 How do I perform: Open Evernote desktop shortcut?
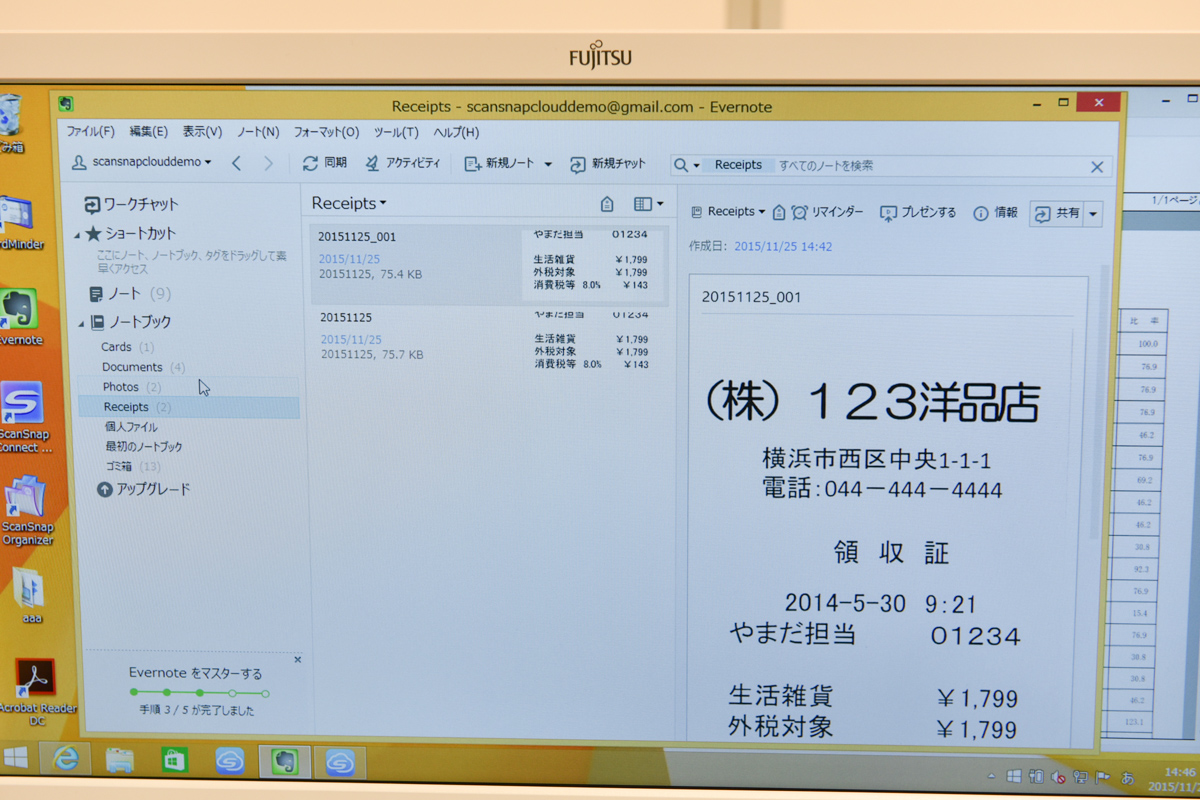(x=20, y=317)
